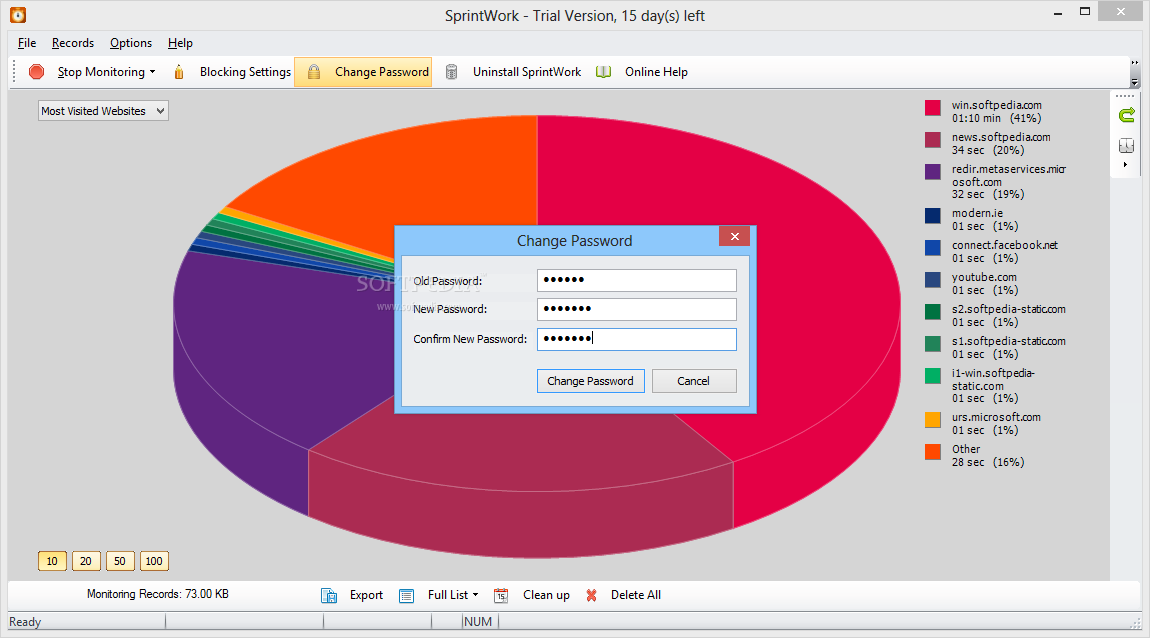Click the Uninstall SprintWork label
The image size is (1150, 638).
(x=527, y=72)
